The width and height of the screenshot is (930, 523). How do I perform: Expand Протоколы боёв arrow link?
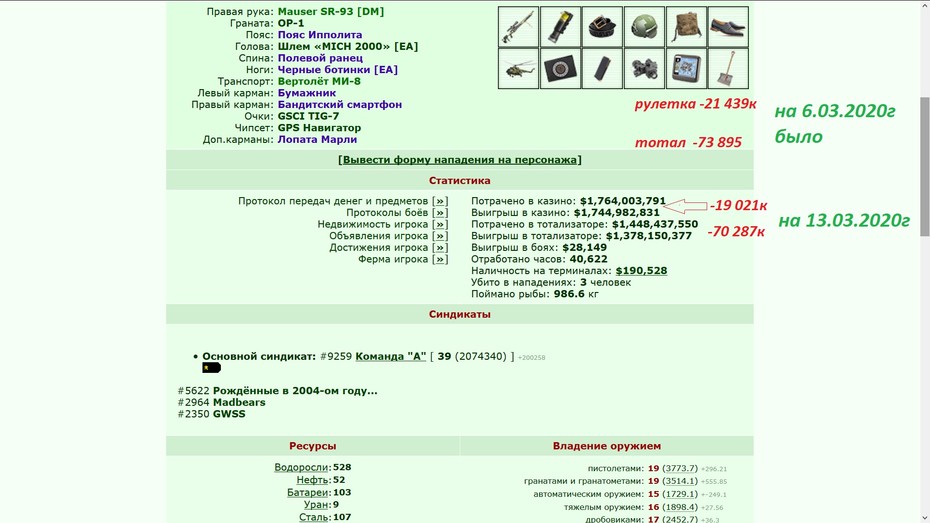(x=440, y=212)
